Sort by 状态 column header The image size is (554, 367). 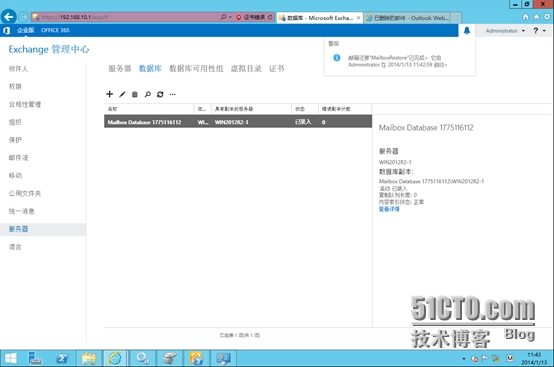point(305,109)
